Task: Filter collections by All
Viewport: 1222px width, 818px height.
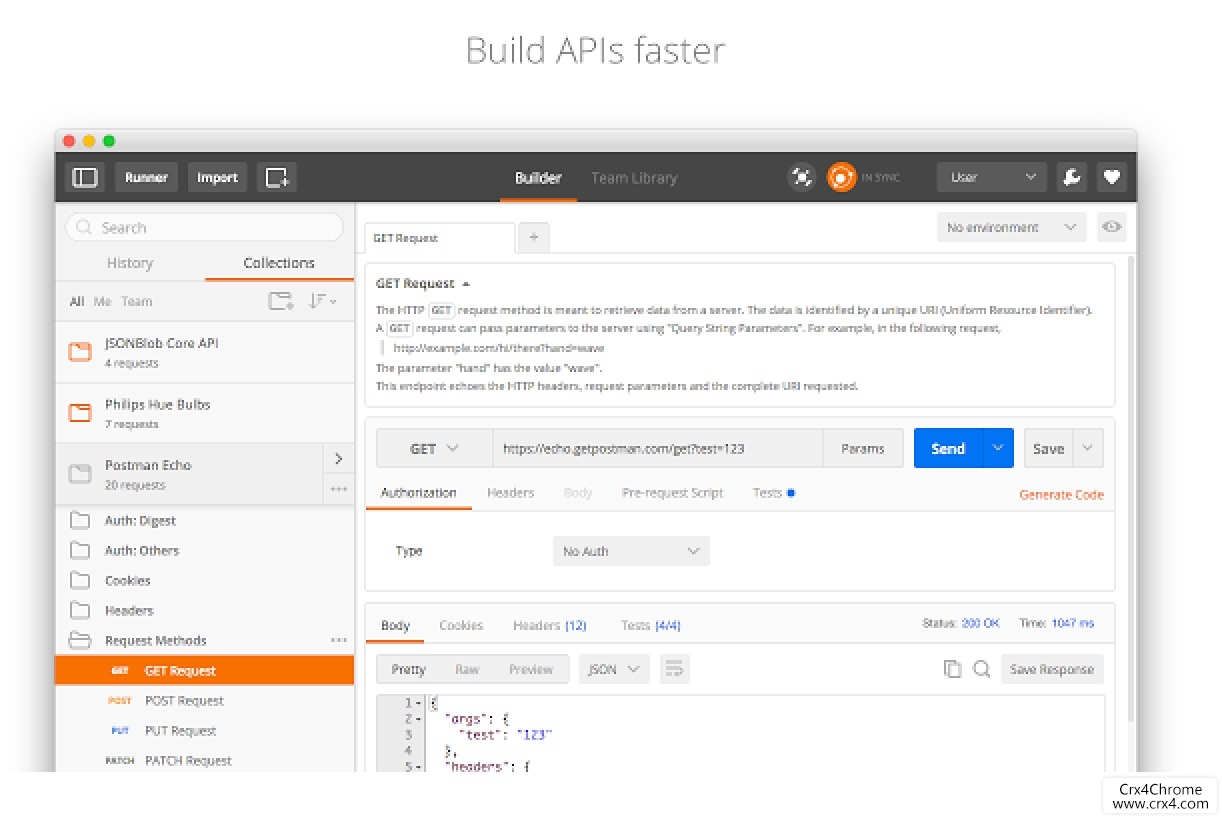Action: point(77,301)
